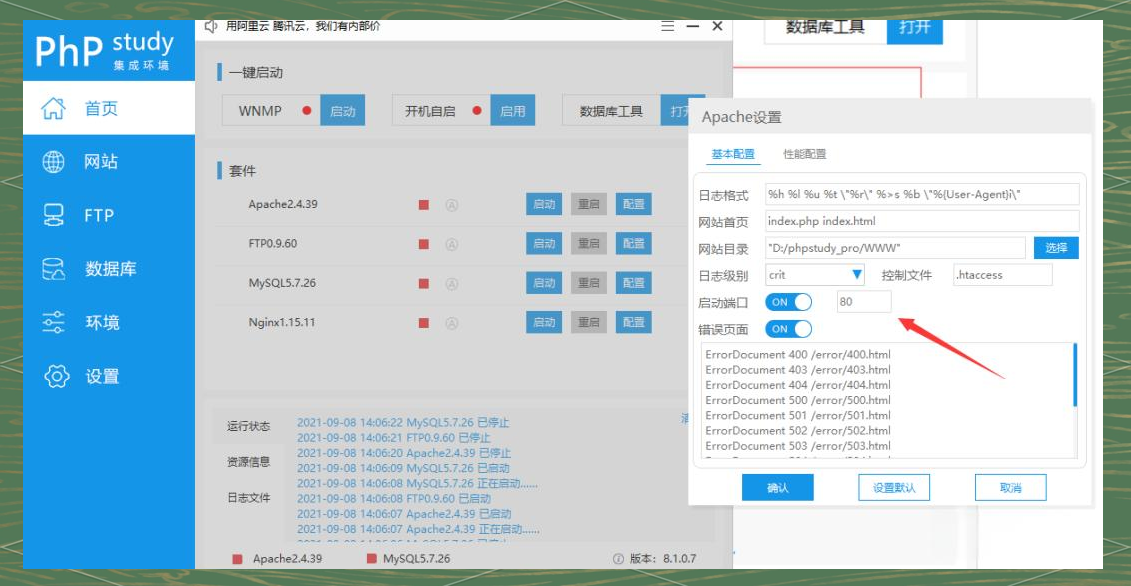The image size is (1131, 586).
Task: Toggle the 错误页面 ON switch
Action: (x=788, y=329)
